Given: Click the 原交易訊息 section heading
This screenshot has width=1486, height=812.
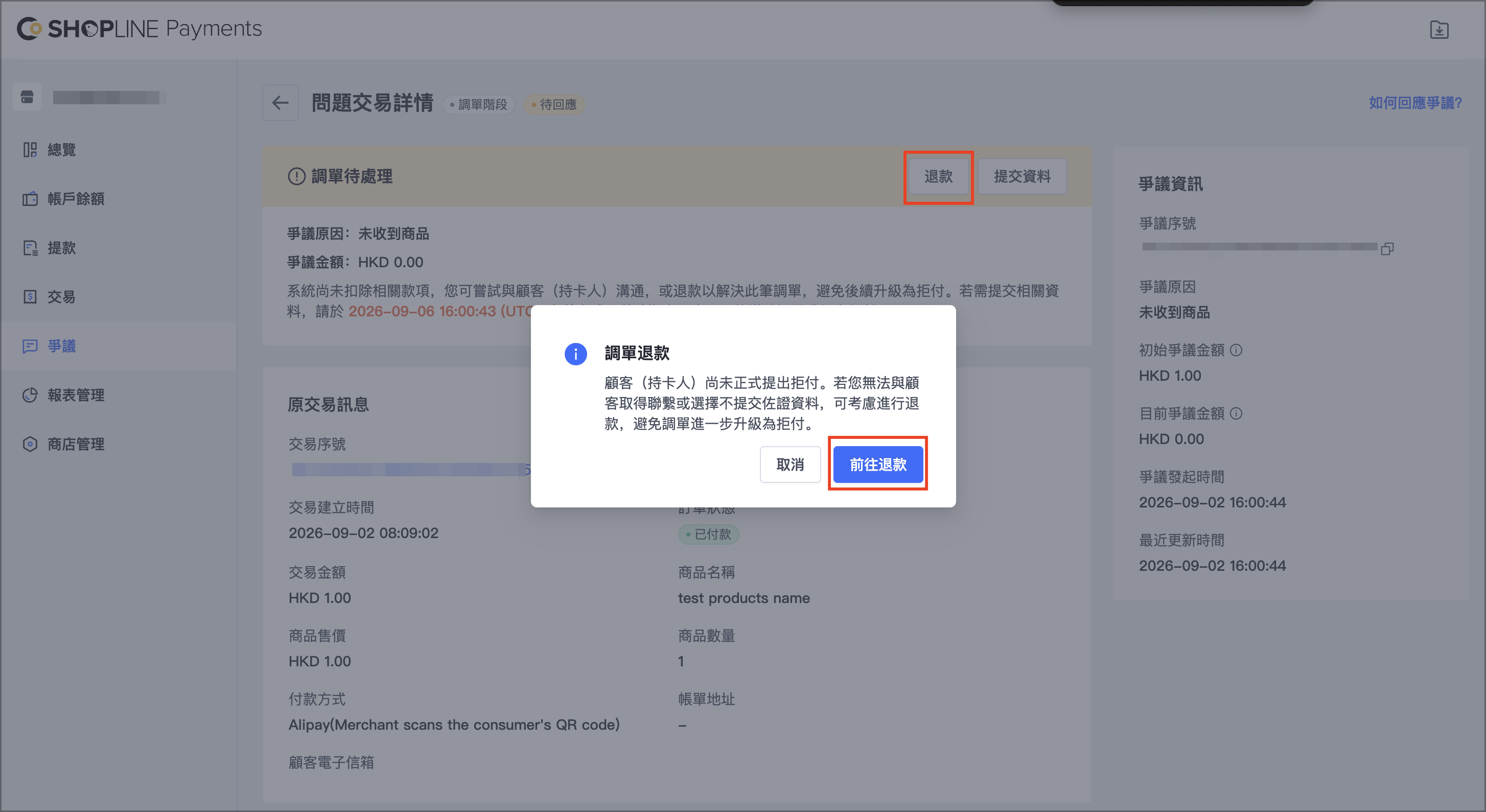Looking at the screenshot, I should click(328, 405).
